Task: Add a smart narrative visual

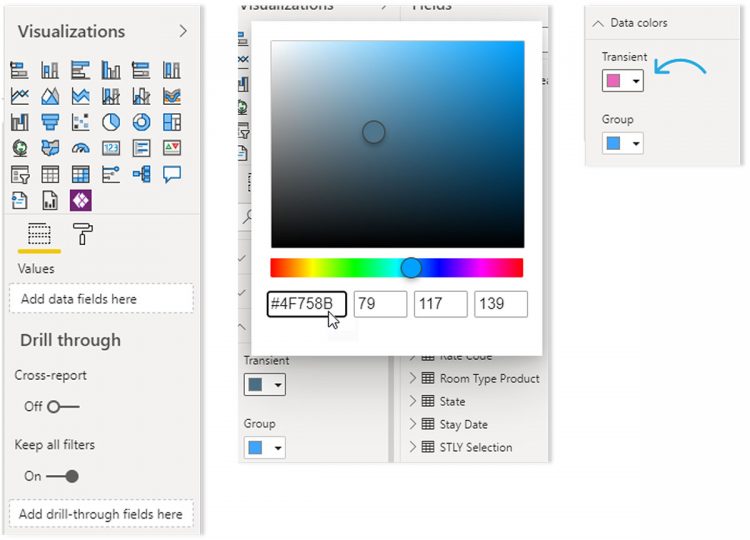Action: [19, 200]
